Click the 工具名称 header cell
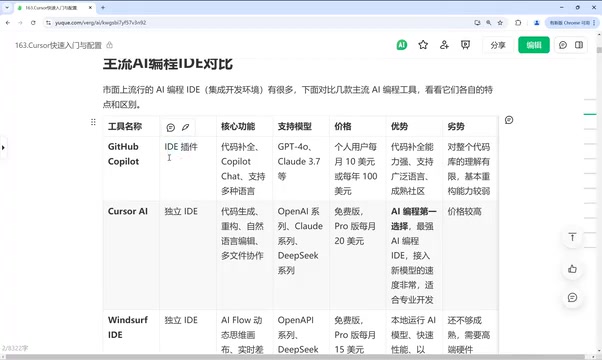Viewport: 602px width, 360px height. [x=131, y=126]
